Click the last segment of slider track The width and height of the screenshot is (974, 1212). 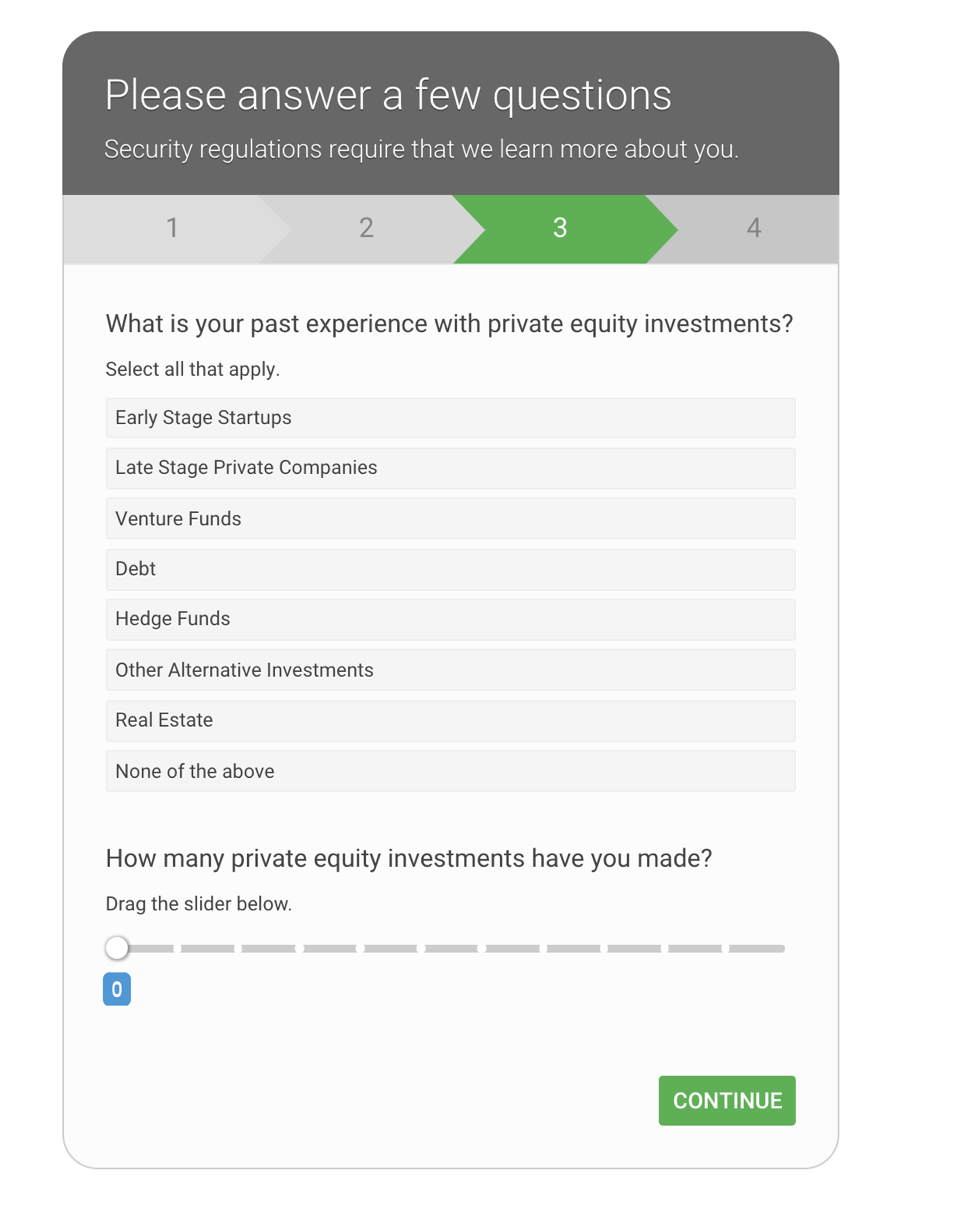click(757, 948)
